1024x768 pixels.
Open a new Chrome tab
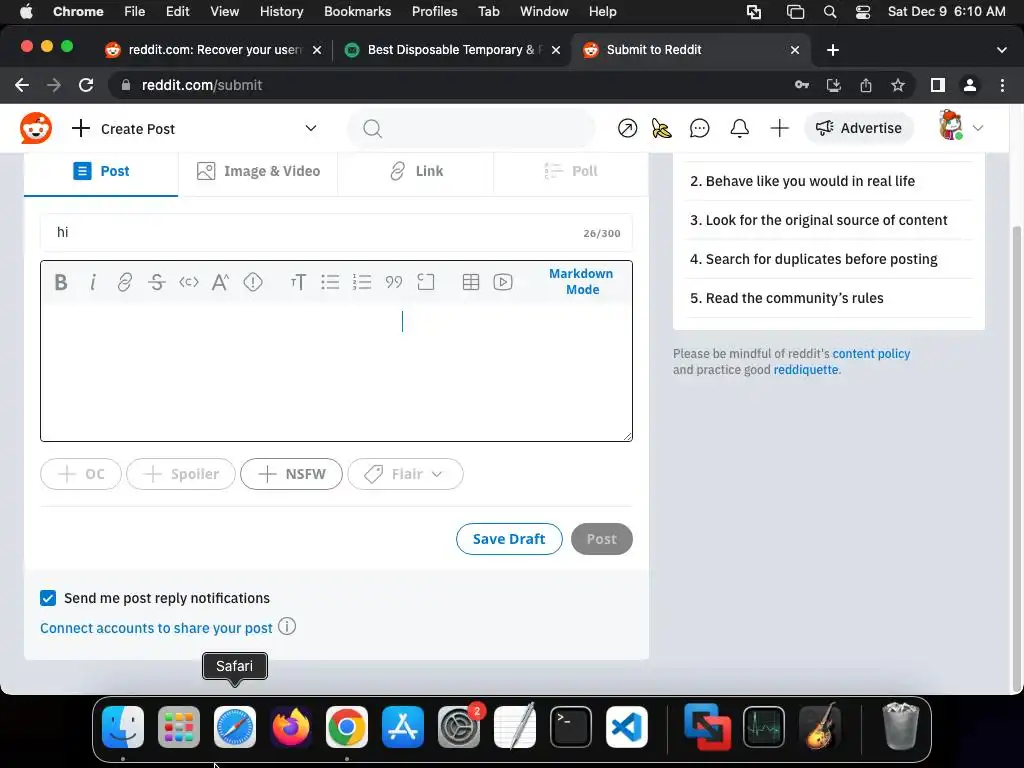tap(833, 50)
